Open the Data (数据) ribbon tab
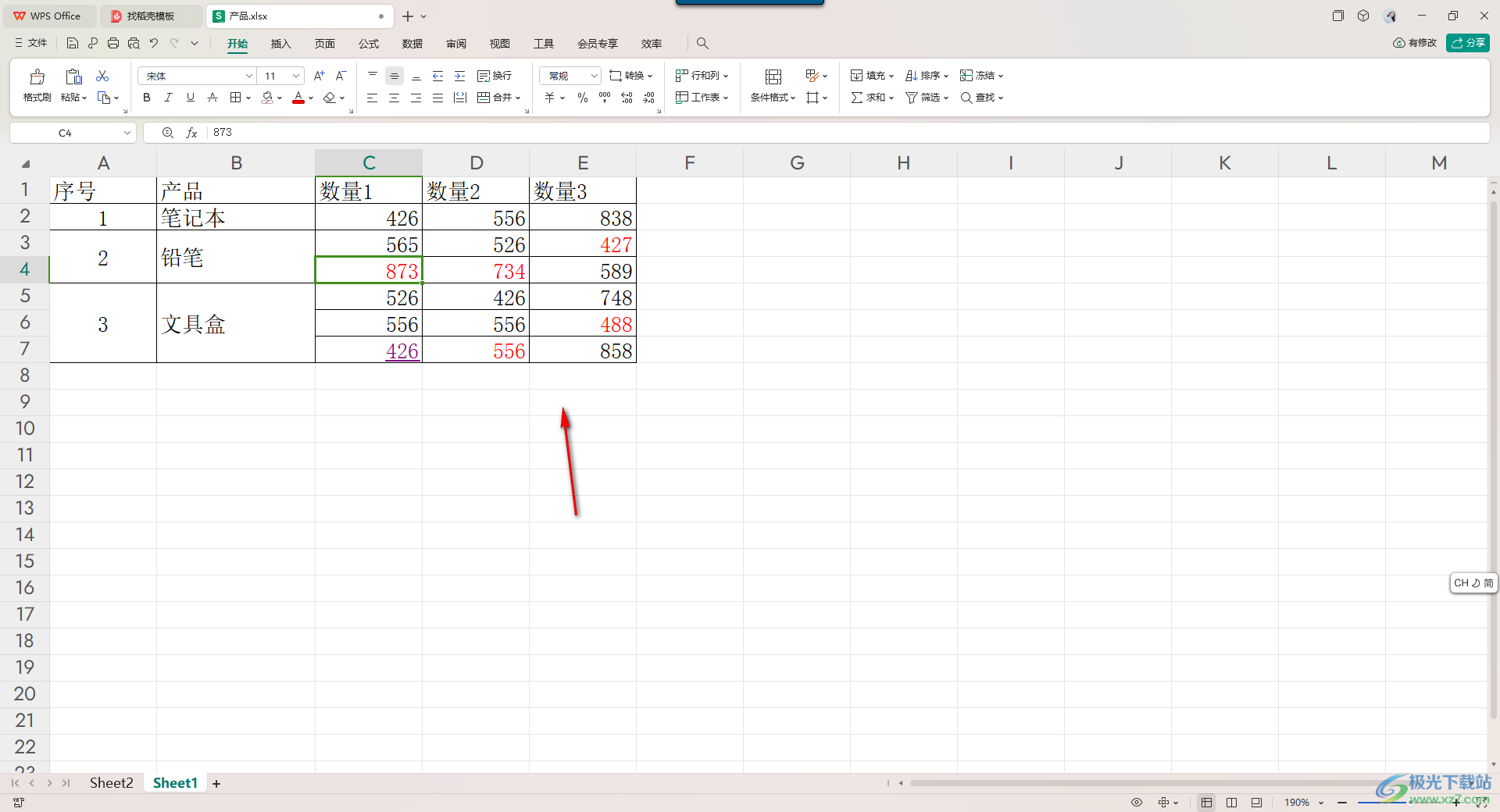1500x812 pixels. point(412,44)
